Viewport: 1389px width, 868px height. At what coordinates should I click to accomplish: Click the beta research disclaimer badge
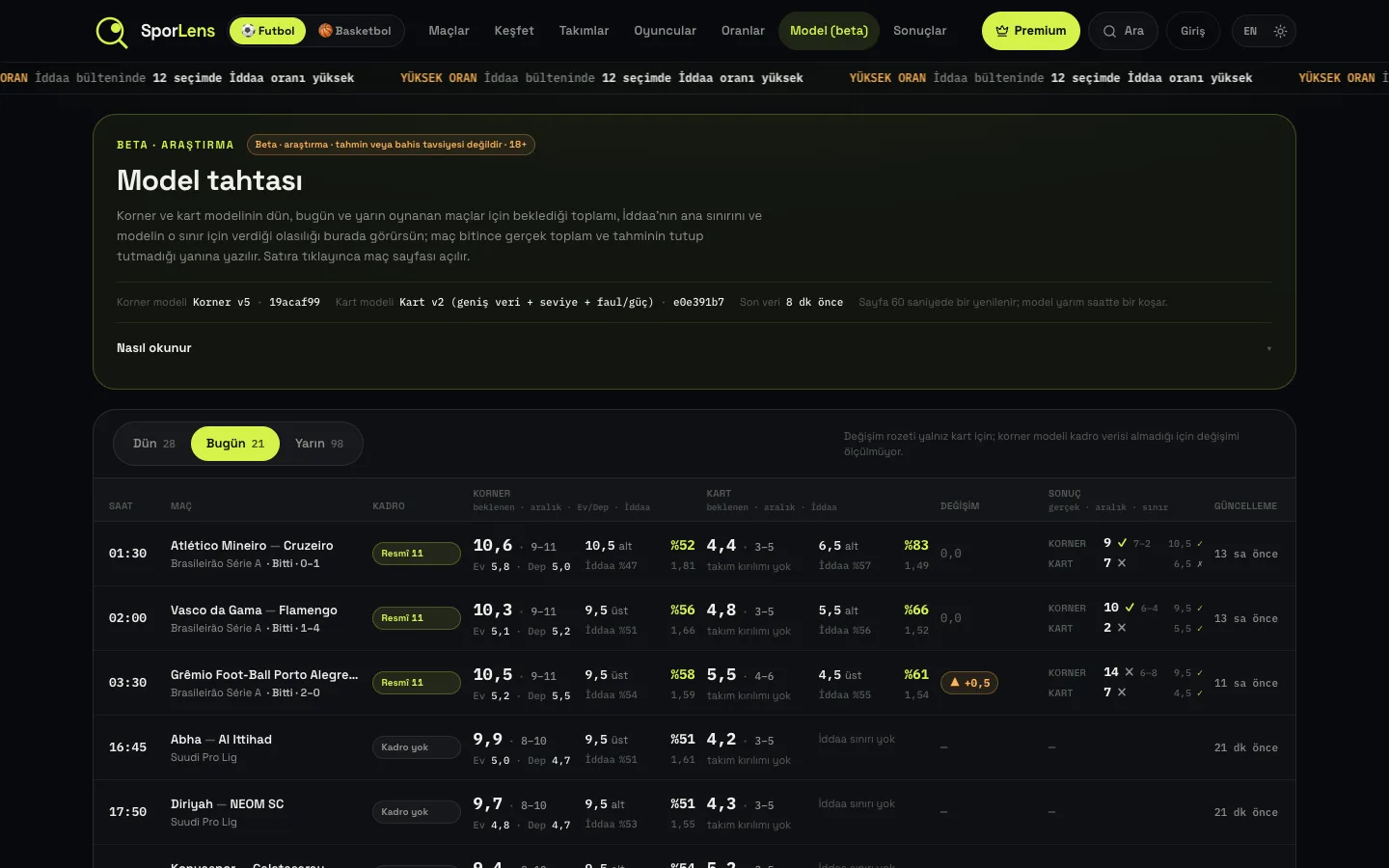point(391,145)
